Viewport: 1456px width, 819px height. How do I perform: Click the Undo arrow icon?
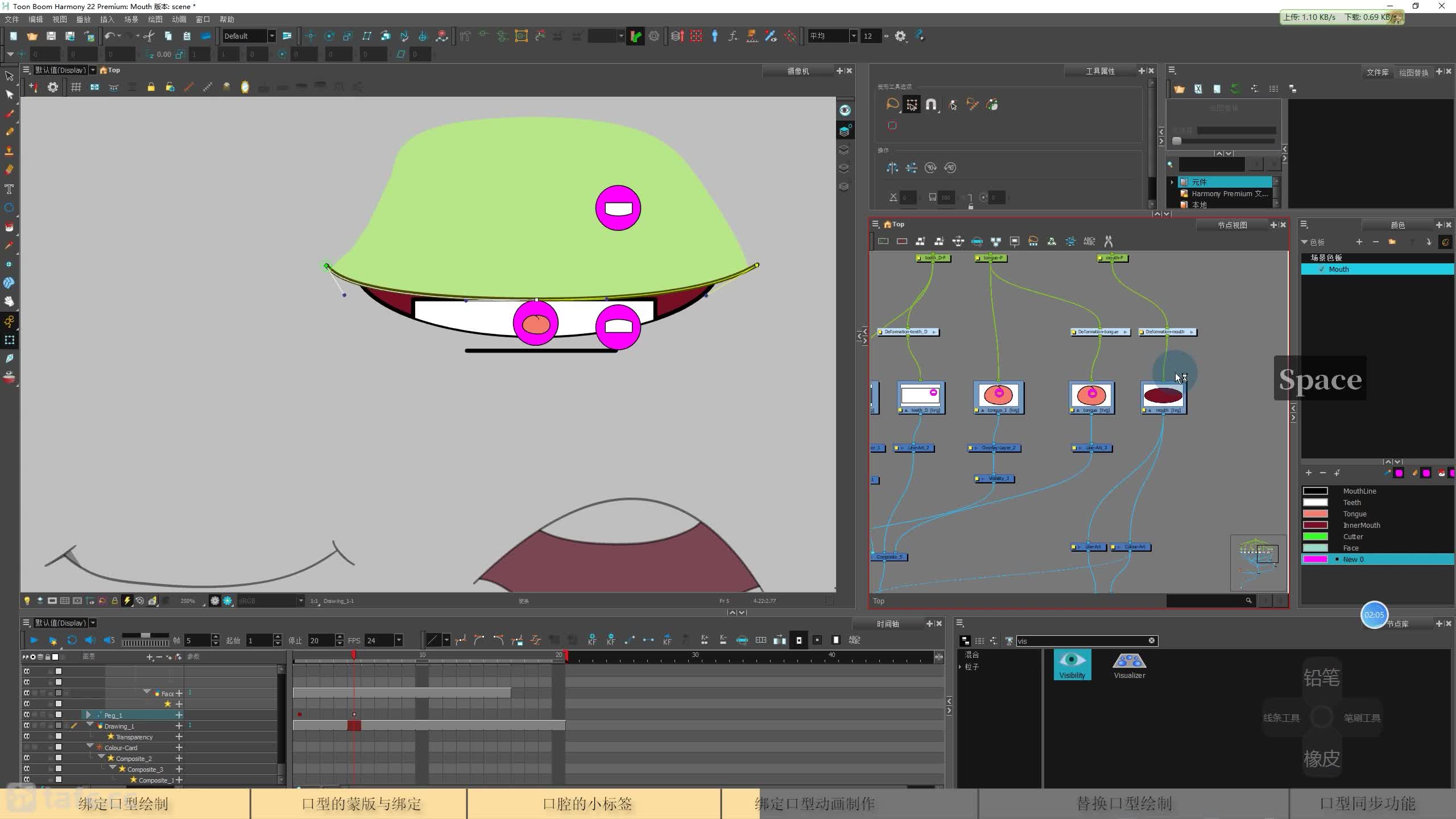[110, 36]
